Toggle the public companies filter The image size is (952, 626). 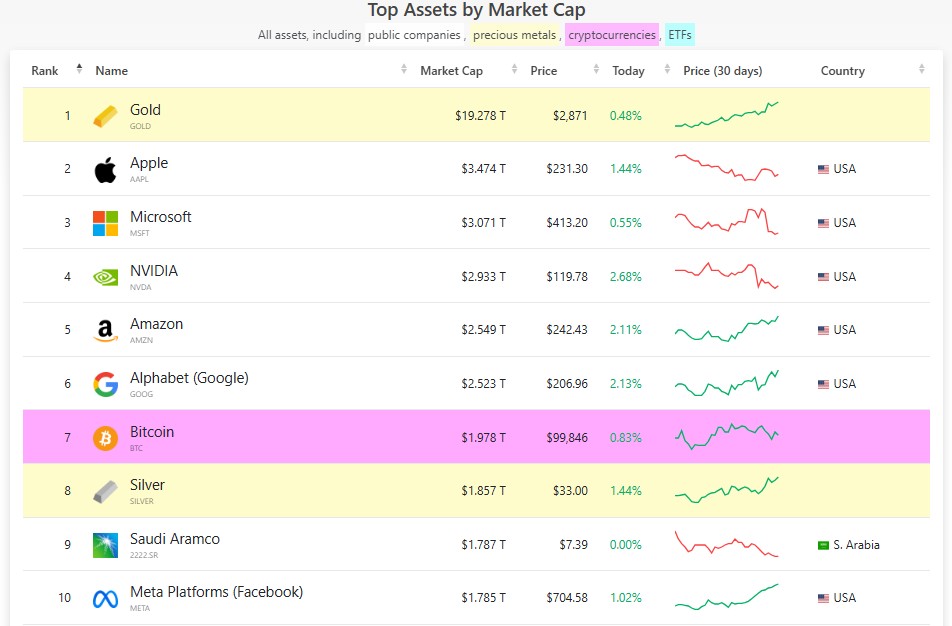(x=414, y=35)
